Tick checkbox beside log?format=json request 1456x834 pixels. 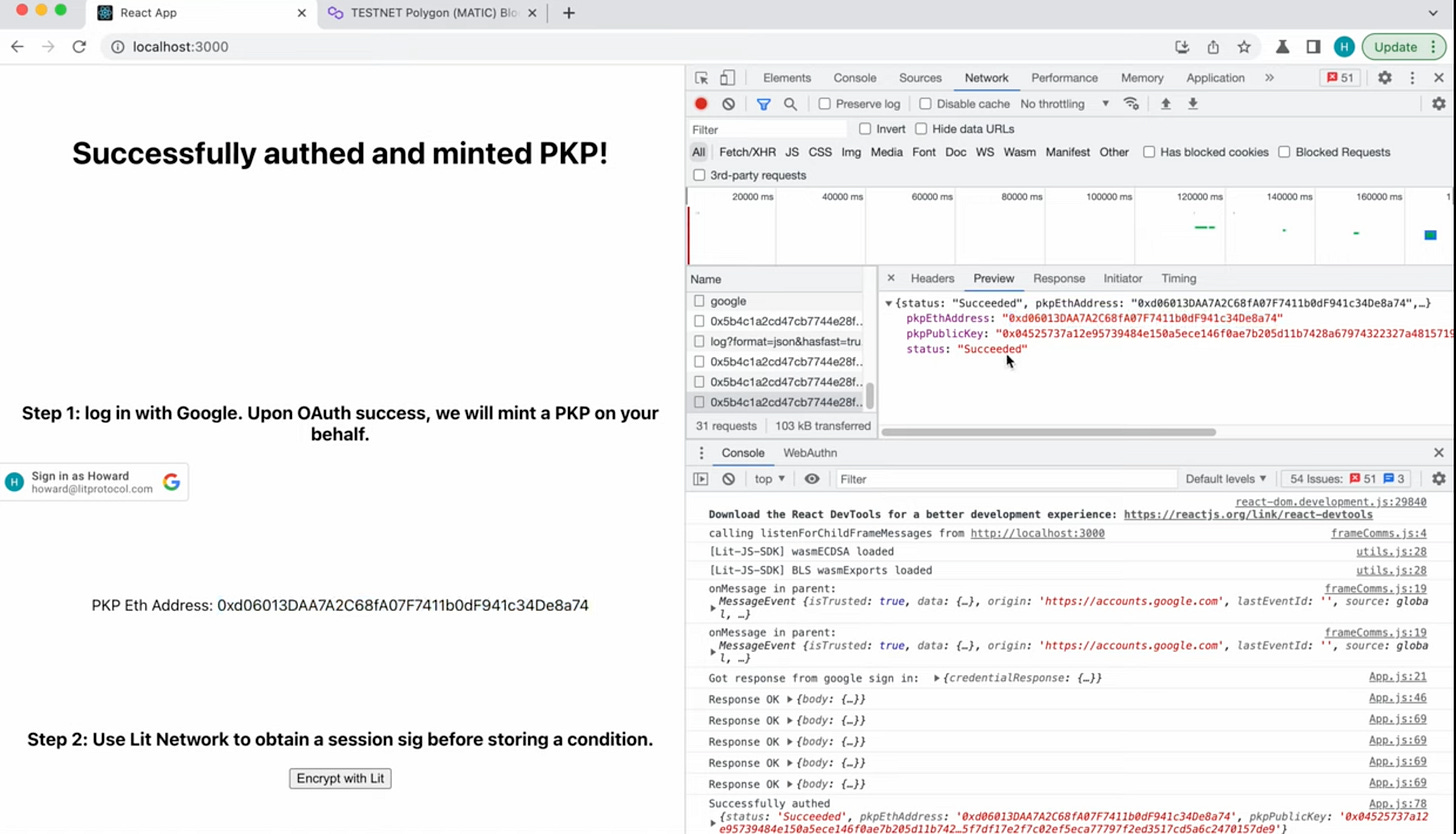699,342
